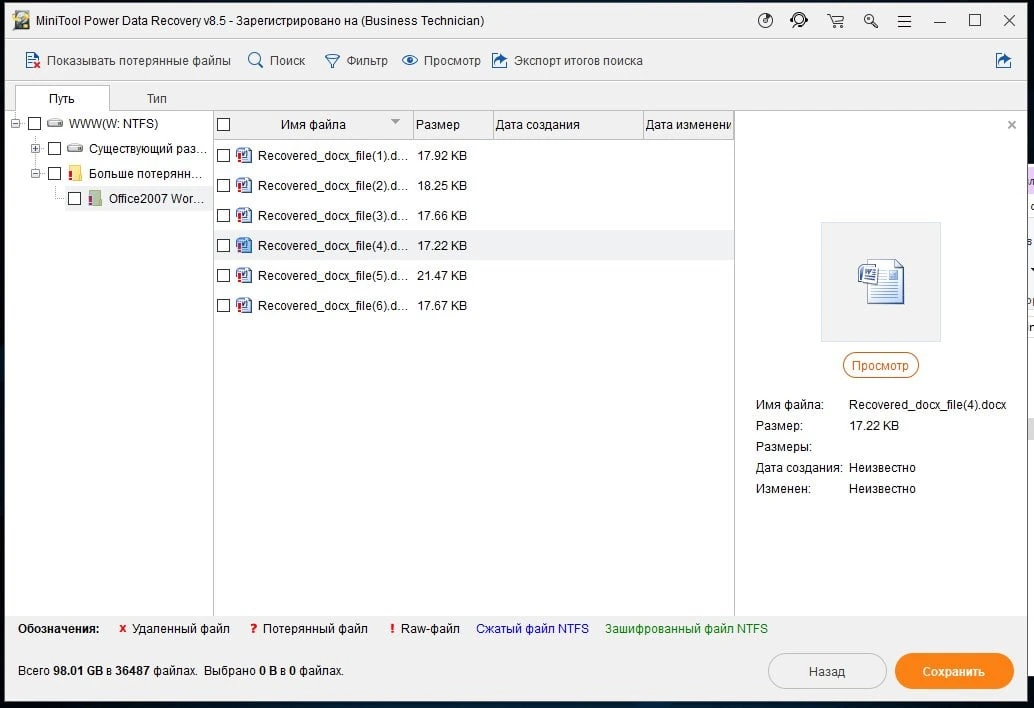Sort by Дата изменения column header
The width and height of the screenshot is (1034, 708).
(688, 125)
